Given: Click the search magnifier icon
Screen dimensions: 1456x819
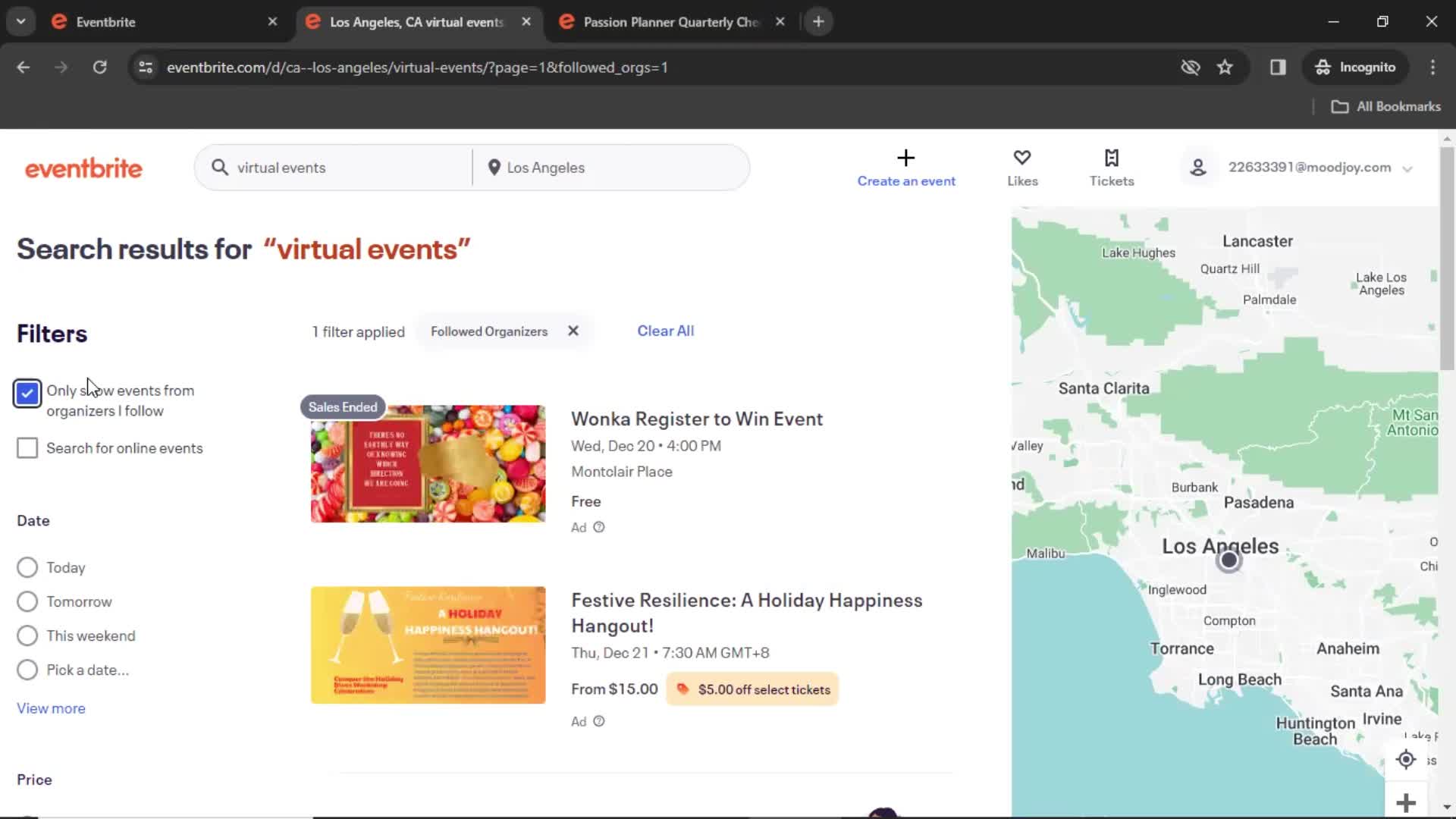Looking at the screenshot, I should point(220,167).
